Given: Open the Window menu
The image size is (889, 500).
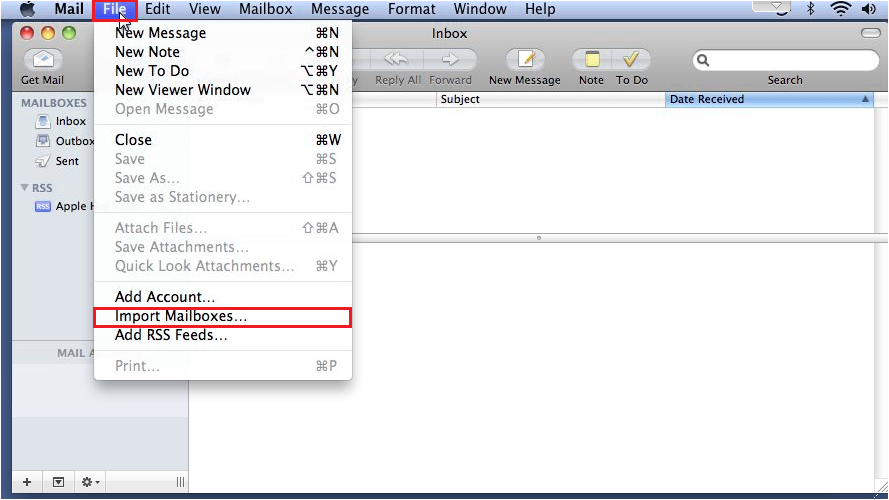Looking at the screenshot, I should click(x=480, y=9).
